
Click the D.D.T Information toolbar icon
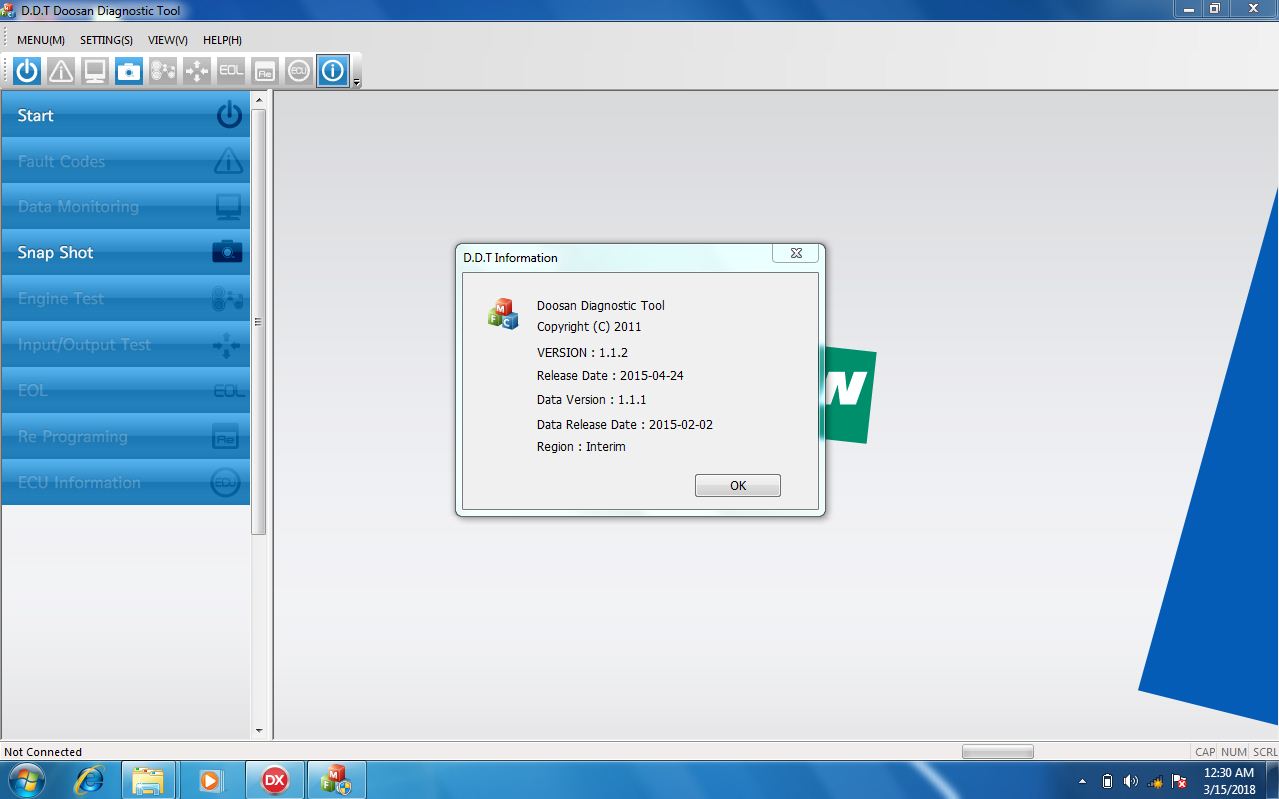point(333,71)
